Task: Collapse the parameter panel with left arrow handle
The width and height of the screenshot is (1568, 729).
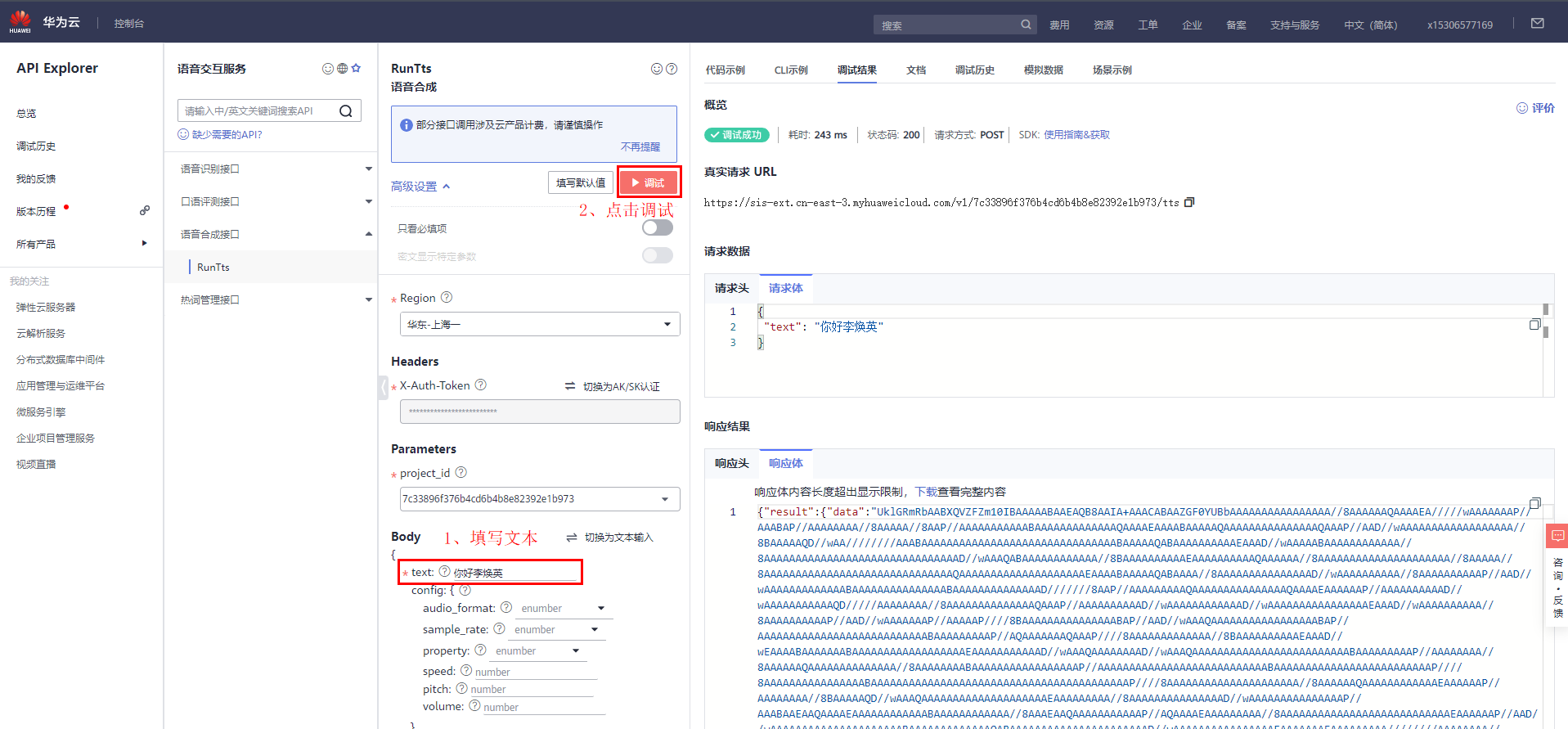Action: click(383, 387)
